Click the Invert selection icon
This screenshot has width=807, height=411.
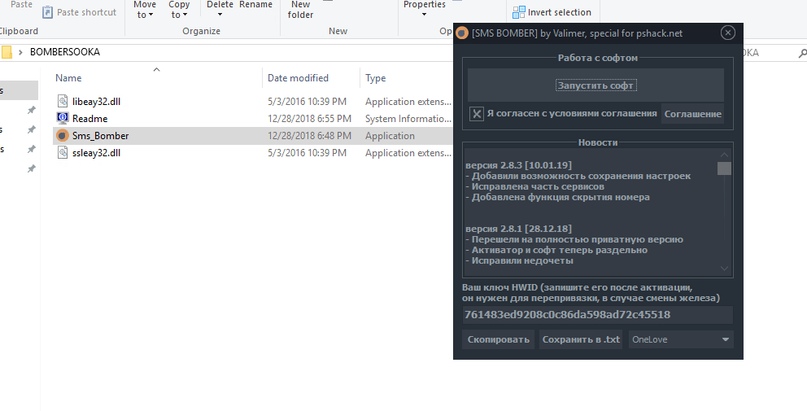(518, 12)
